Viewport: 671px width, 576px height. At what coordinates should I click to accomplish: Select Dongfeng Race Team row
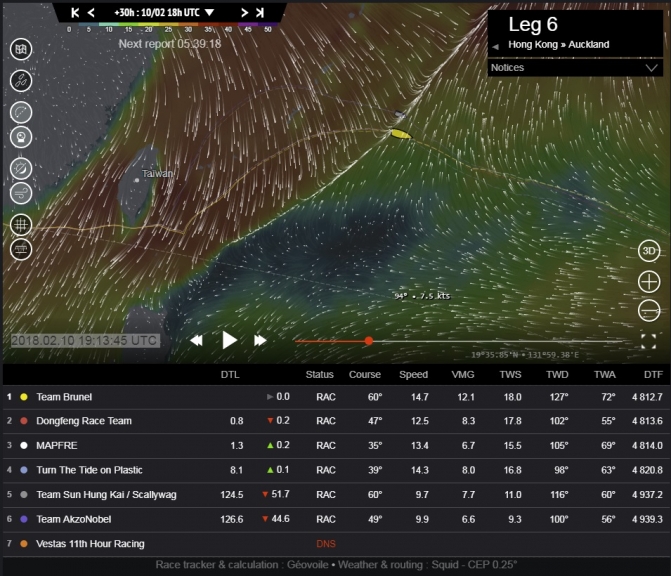(x=334, y=421)
